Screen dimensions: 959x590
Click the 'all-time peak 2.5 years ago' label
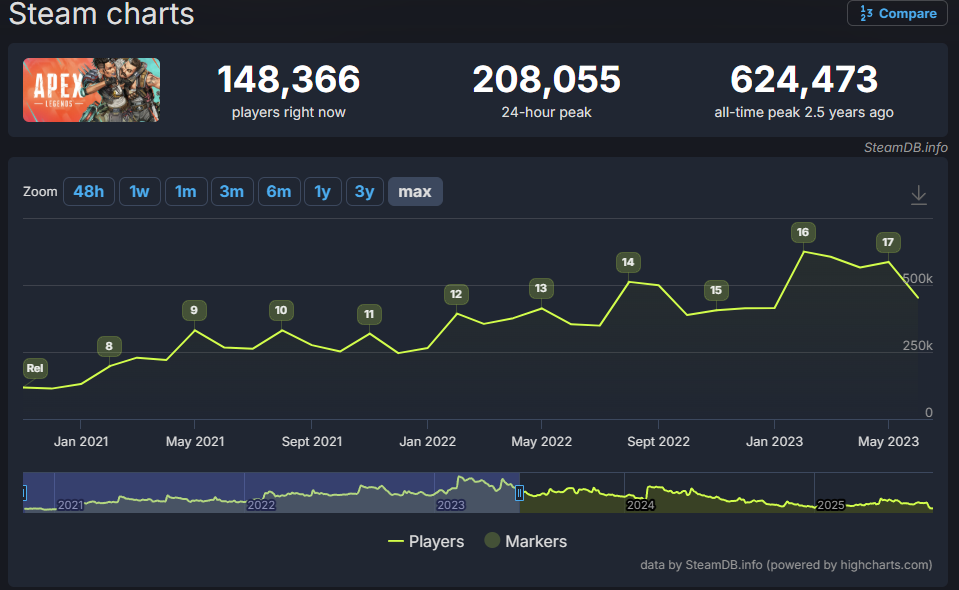[x=804, y=112]
